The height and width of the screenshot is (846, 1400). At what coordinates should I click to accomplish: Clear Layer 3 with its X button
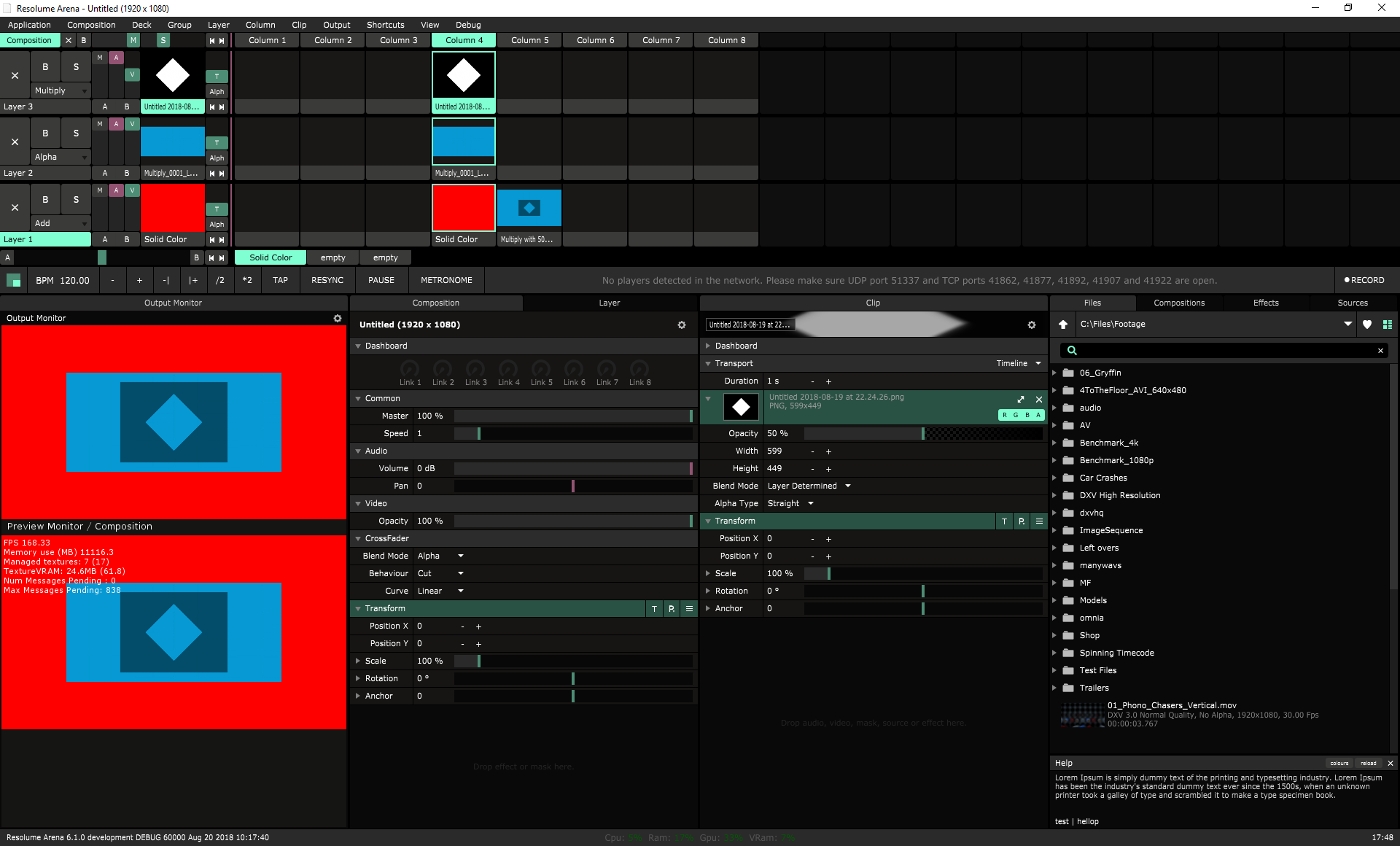coord(15,76)
